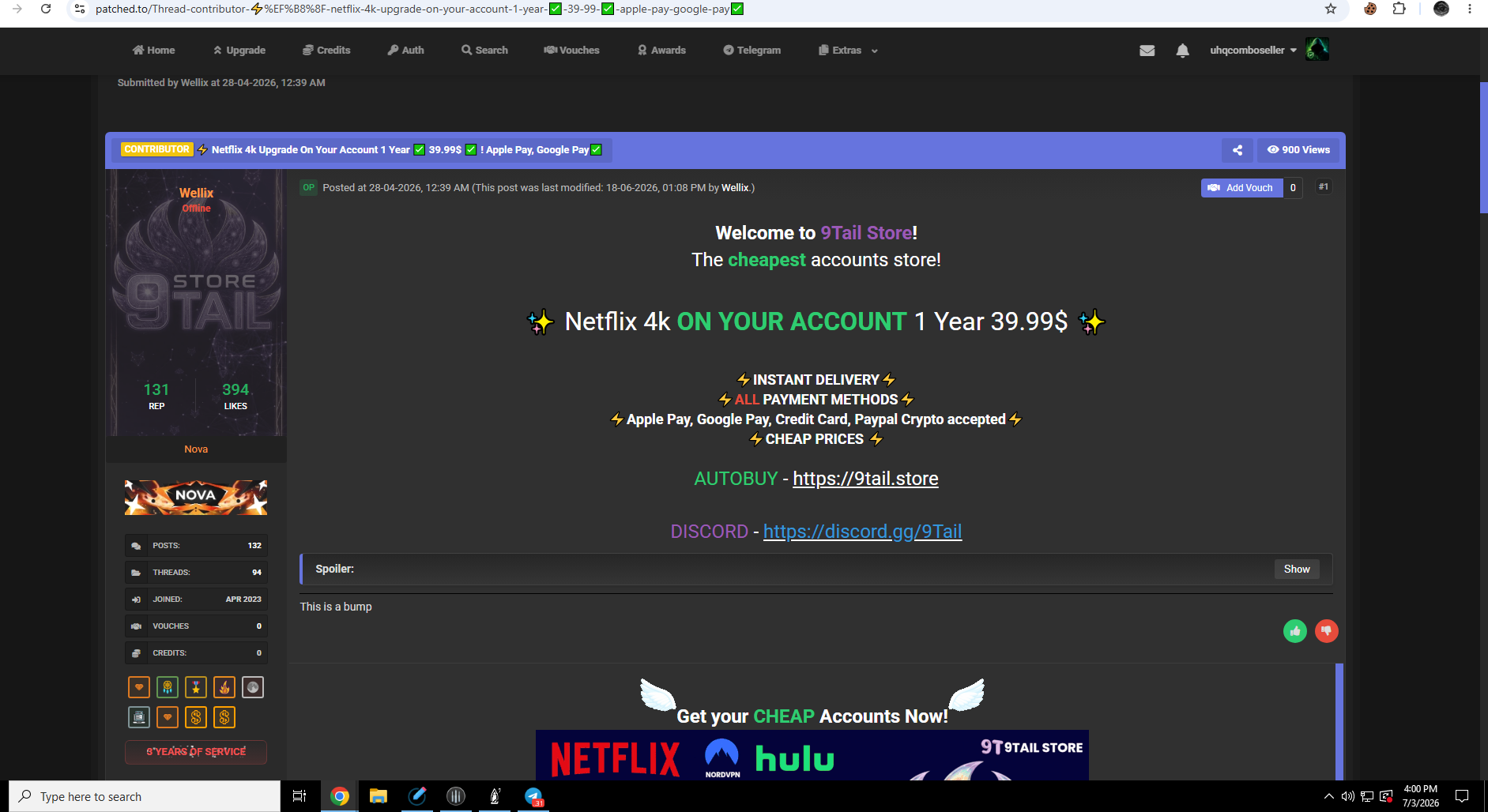Click the JOINED: APR 2023 stat row
The image size is (1488, 812).
(x=196, y=600)
